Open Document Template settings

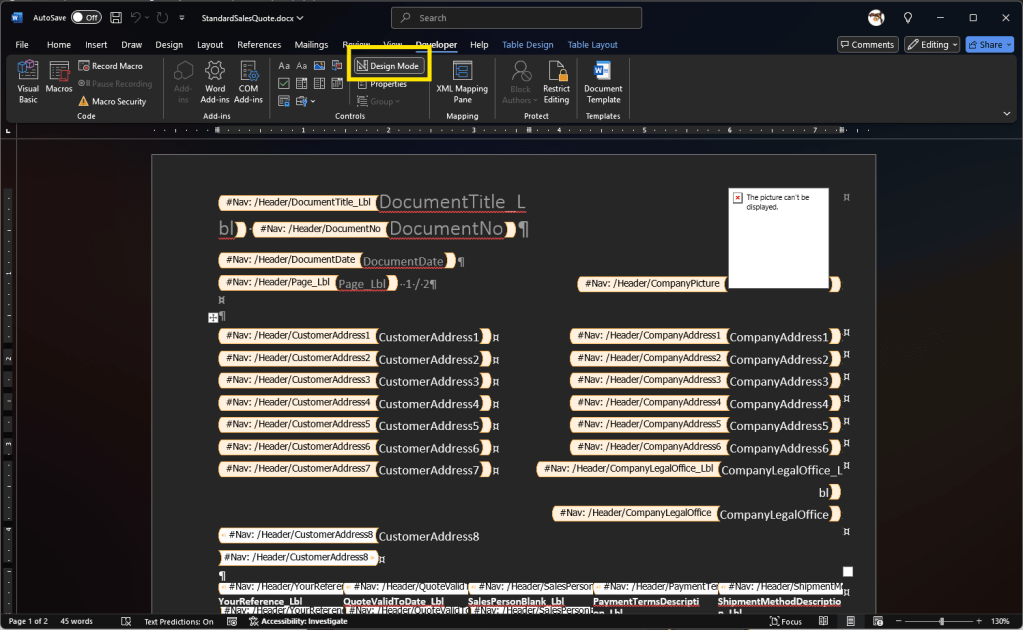pos(603,80)
